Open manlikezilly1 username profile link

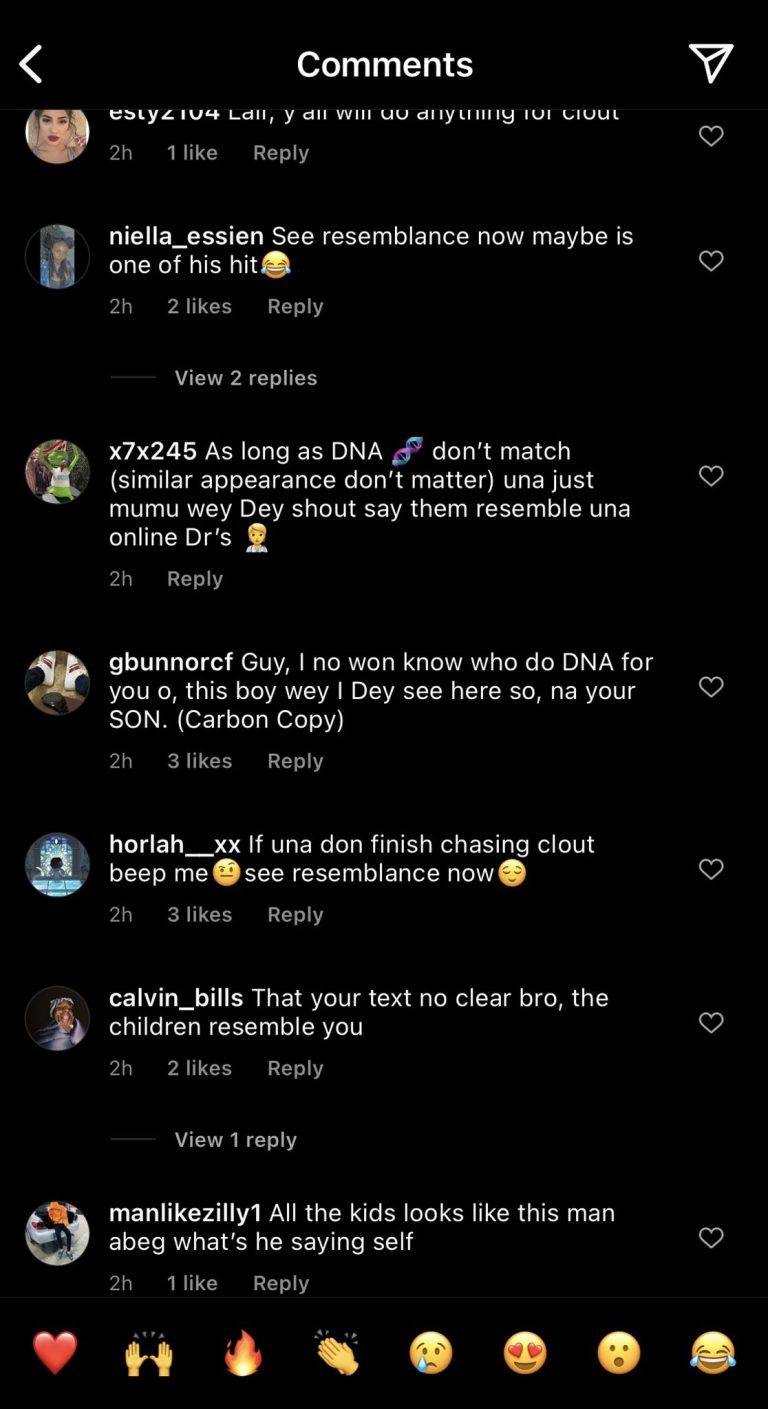[x=185, y=1213]
